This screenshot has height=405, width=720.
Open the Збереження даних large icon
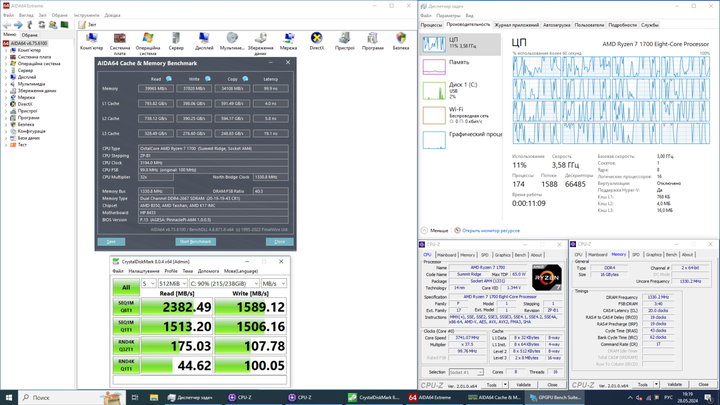coord(260,43)
